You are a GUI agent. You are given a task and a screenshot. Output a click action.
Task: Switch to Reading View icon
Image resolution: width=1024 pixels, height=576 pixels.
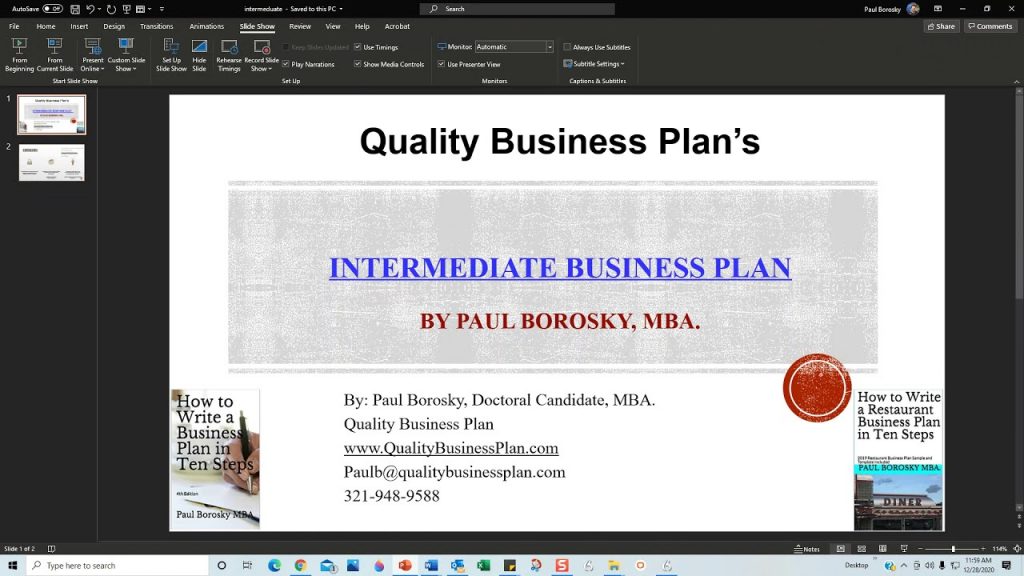tap(882, 549)
